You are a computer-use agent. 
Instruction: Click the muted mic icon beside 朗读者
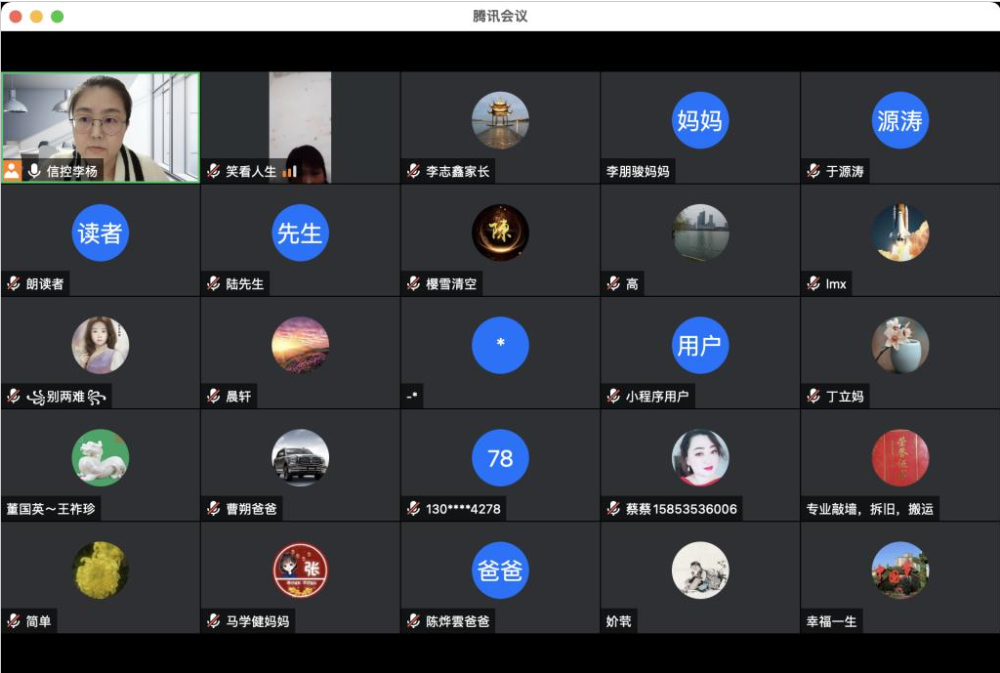click(x=13, y=284)
